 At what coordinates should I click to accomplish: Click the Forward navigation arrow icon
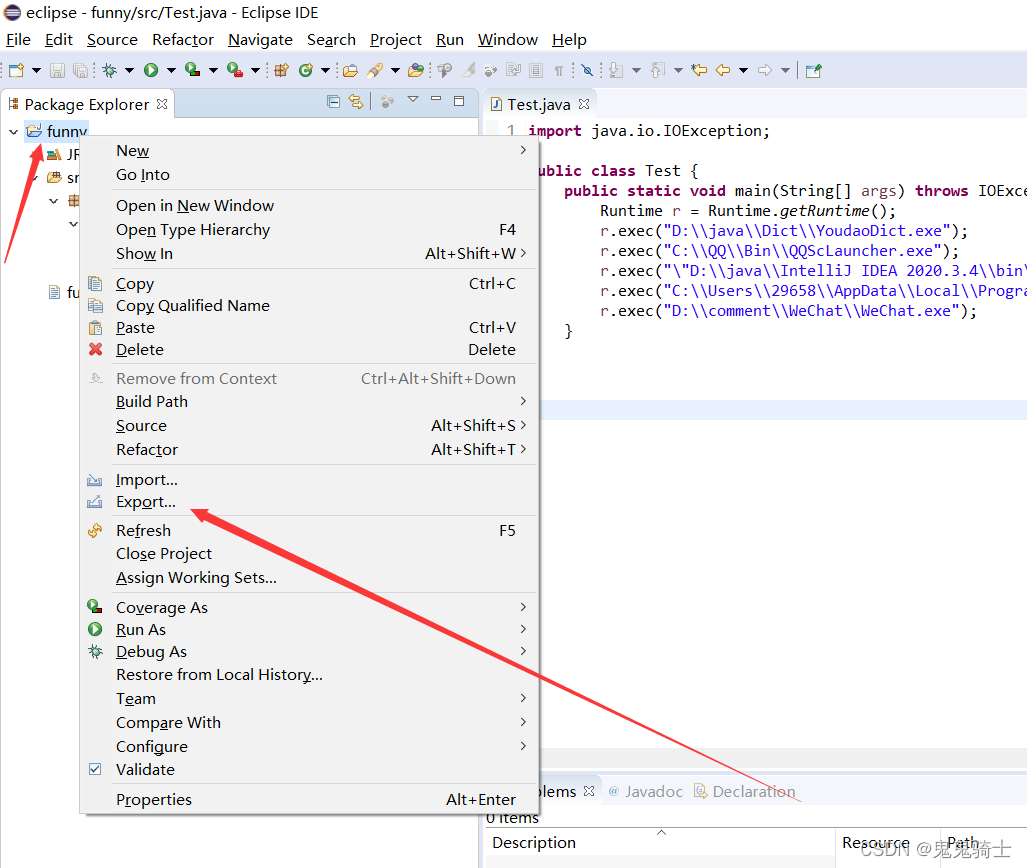[x=764, y=70]
